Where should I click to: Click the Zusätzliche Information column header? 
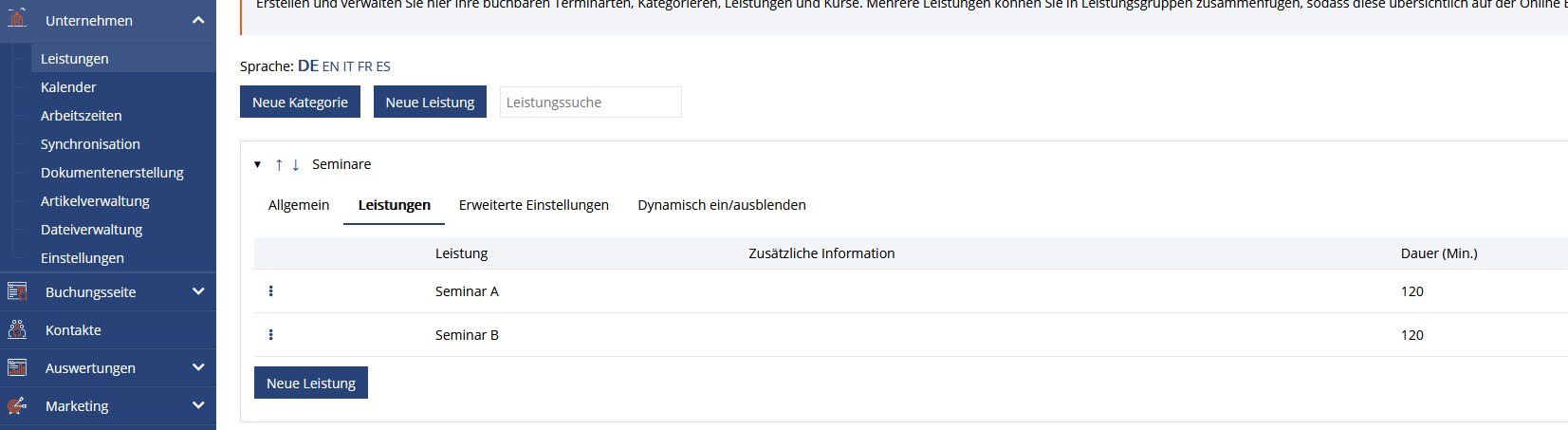click(x=821, y=253)
